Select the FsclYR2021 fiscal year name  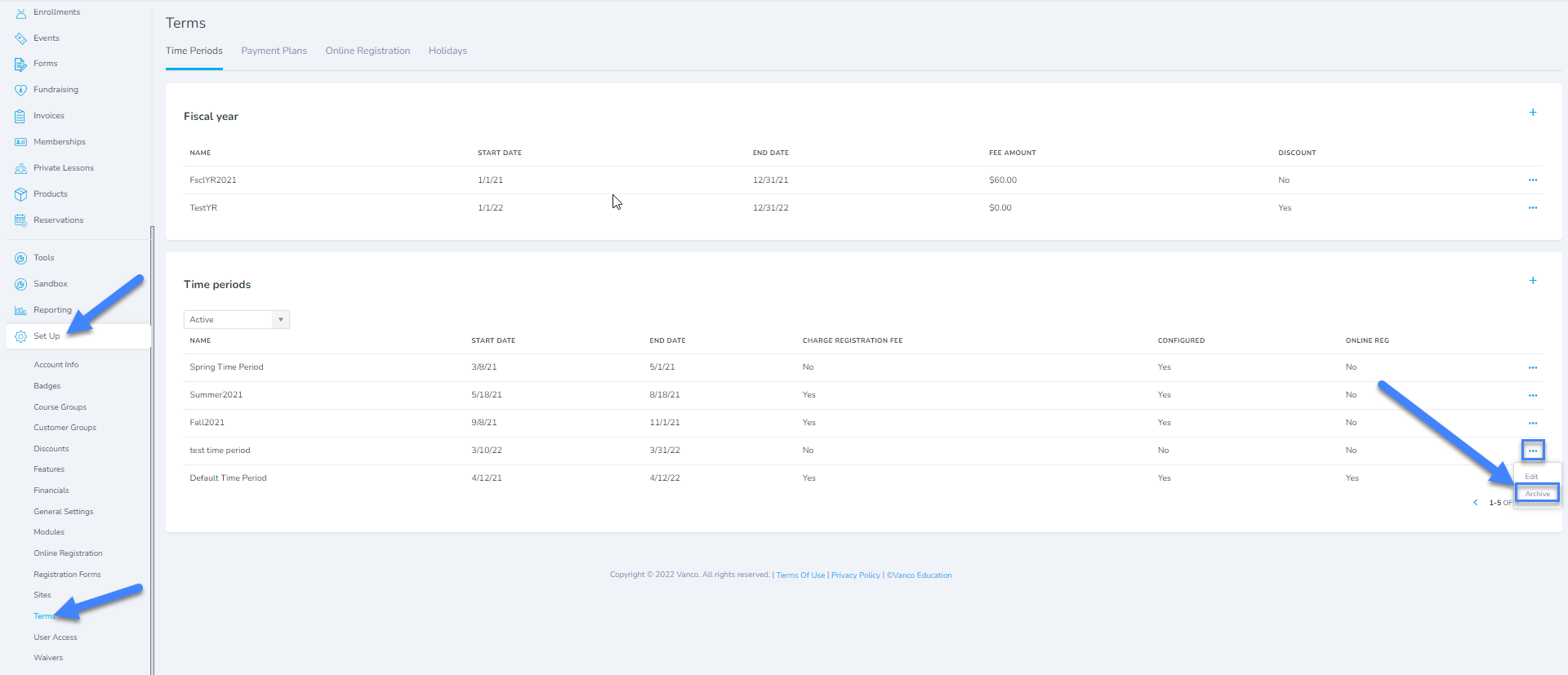[x=213, y=180]
